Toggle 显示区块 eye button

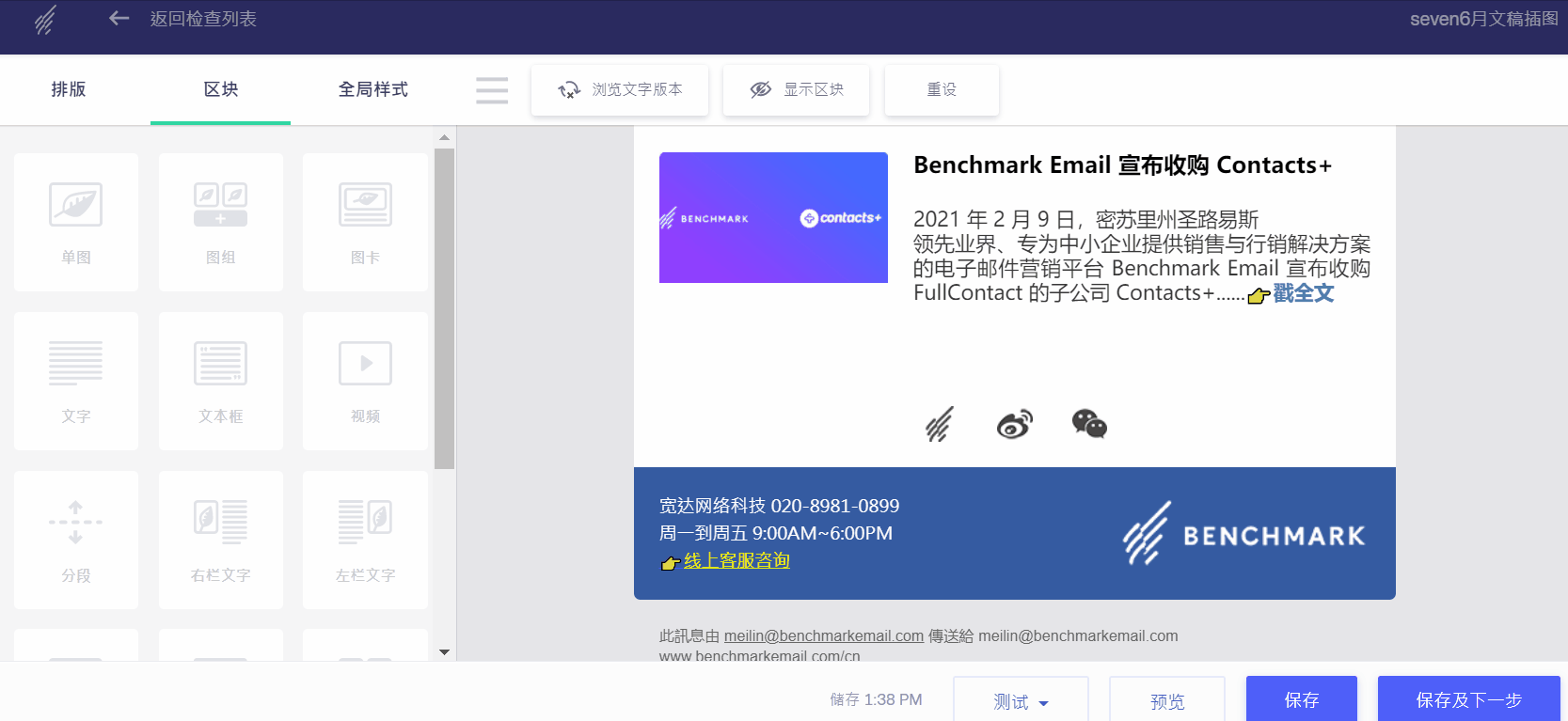click(796, 90)
